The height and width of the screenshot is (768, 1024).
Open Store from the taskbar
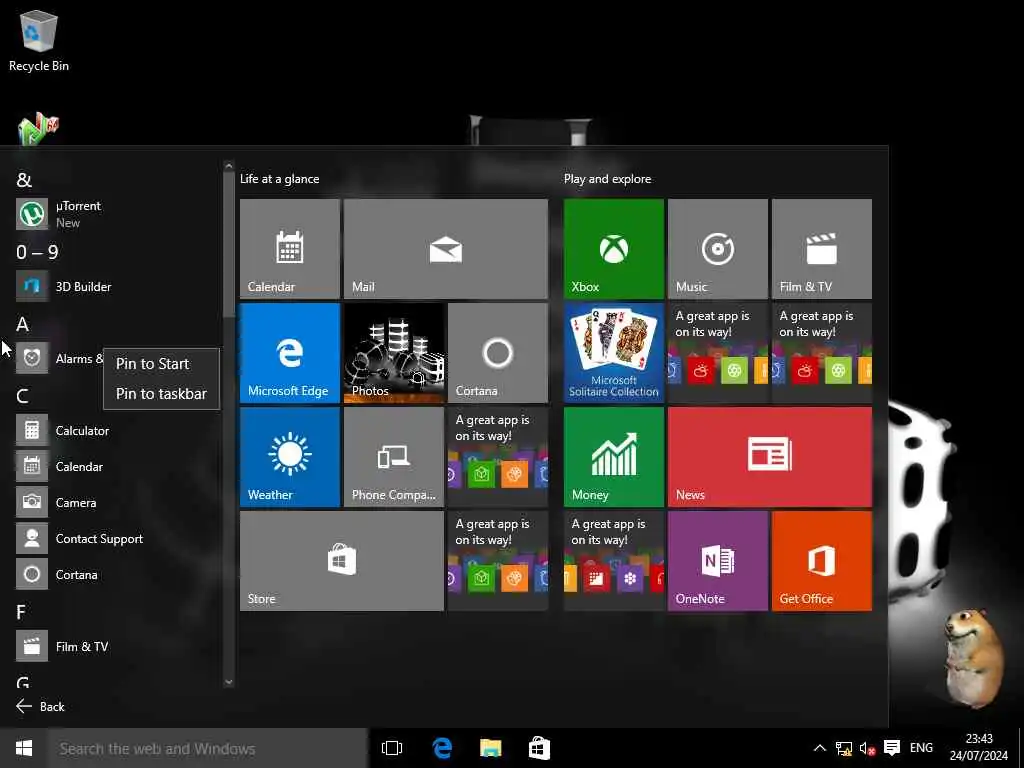[539, 748]
